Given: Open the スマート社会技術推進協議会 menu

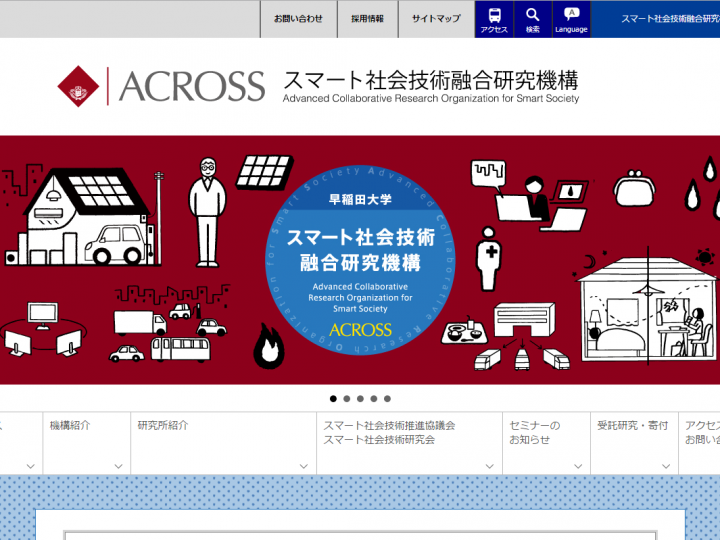Looking at the screenshot, I should 409,443.
